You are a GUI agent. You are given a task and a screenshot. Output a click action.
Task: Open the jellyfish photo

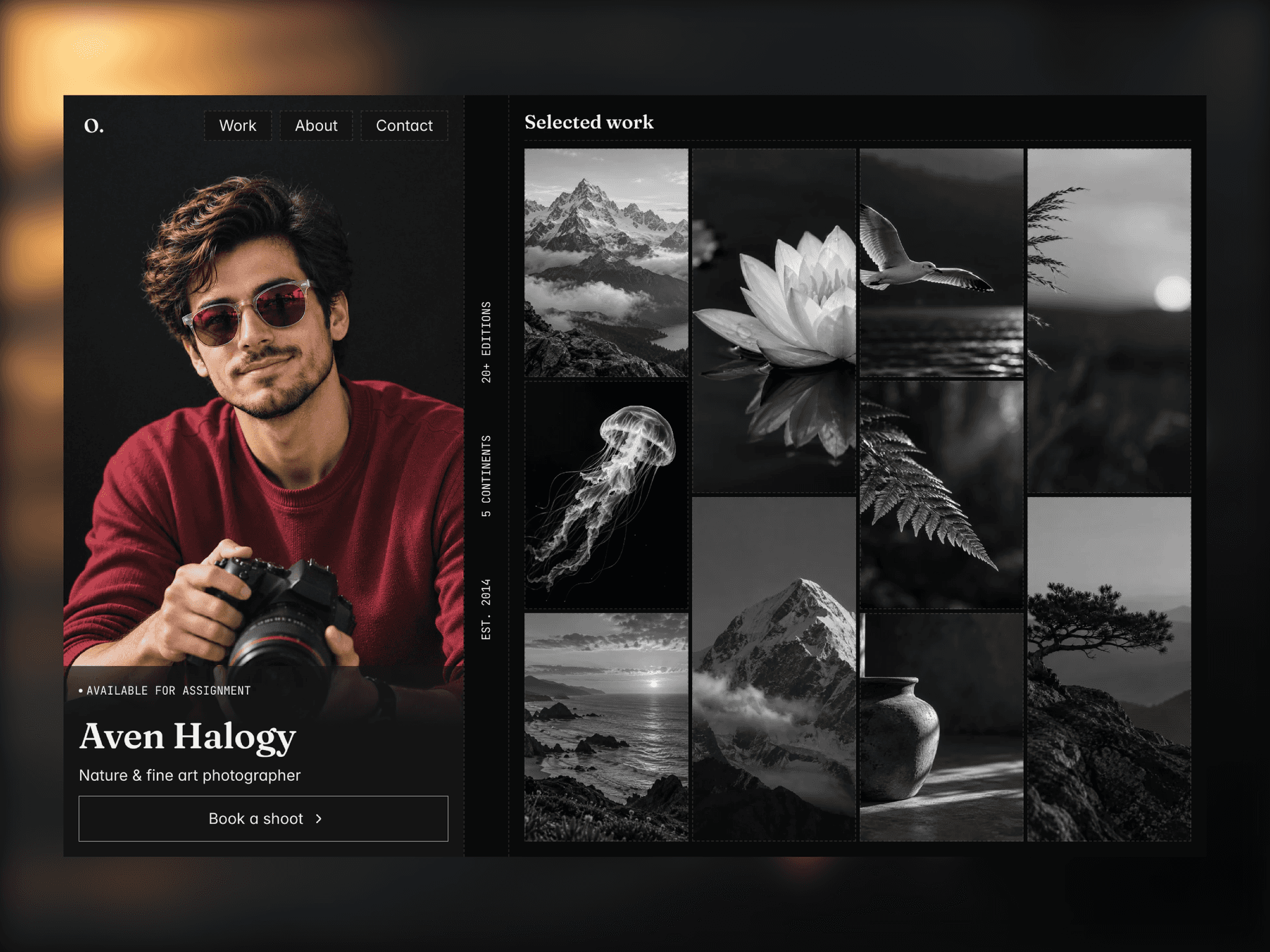[606, 495]
